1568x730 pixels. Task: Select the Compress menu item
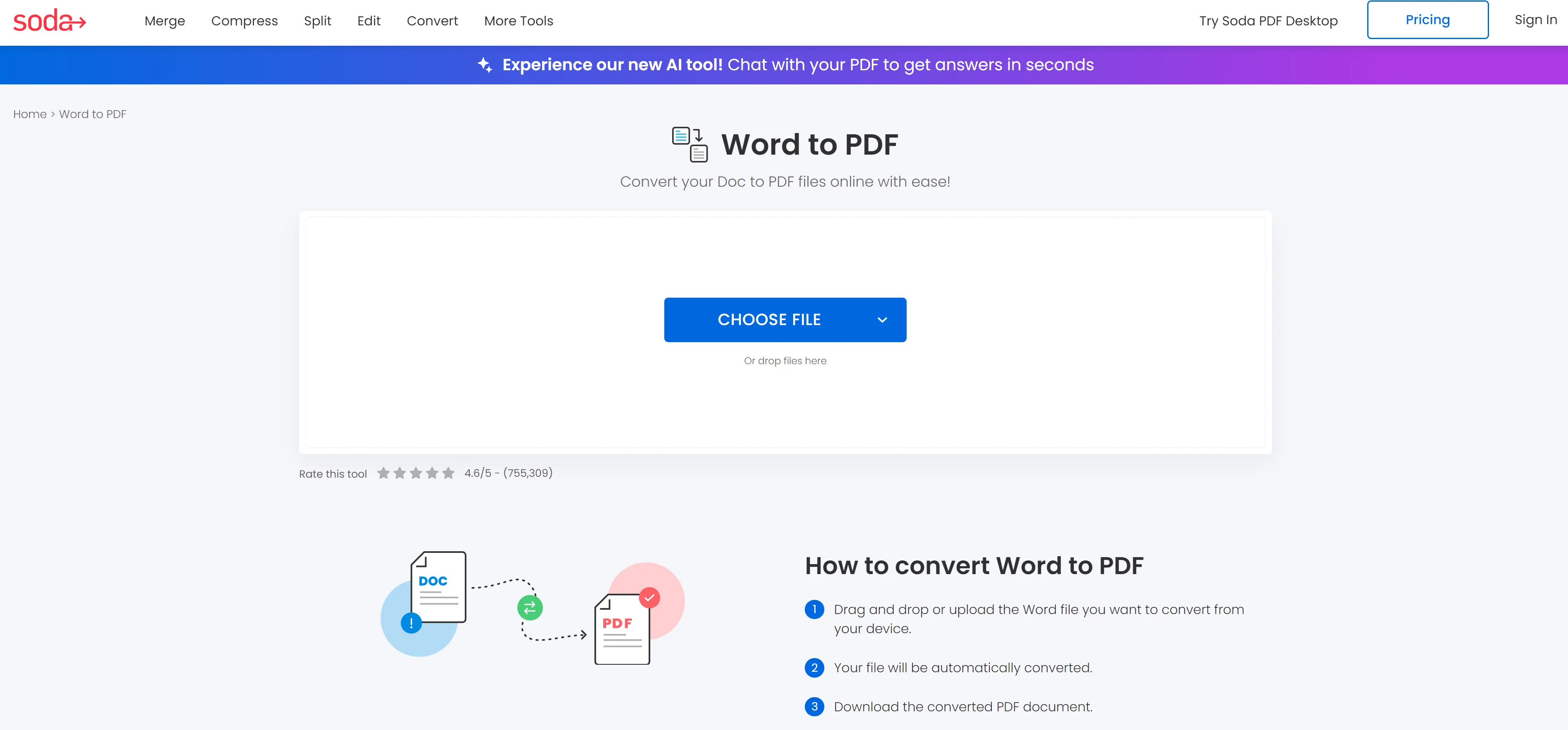pos(245,21)
